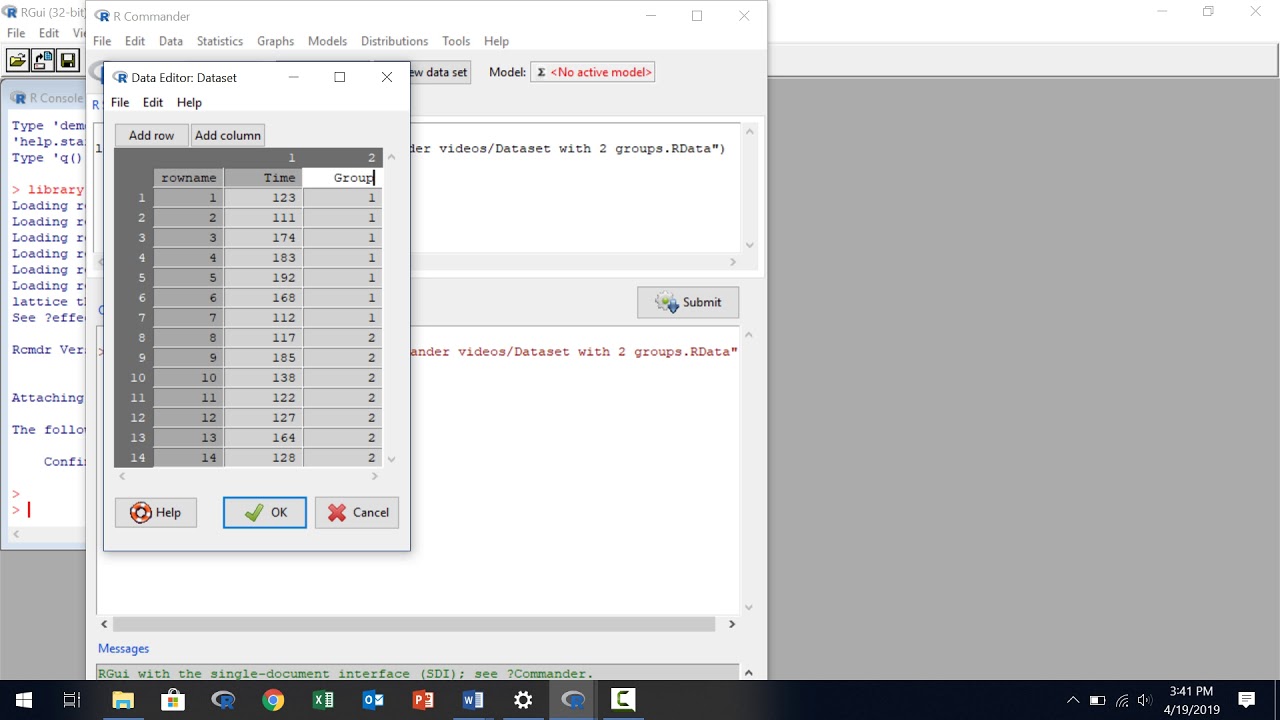This screenshot has height=720, width=1280.
Task: Click the volume icon in the system tray
Action: pyautogui.click(x=1145, y=700)
